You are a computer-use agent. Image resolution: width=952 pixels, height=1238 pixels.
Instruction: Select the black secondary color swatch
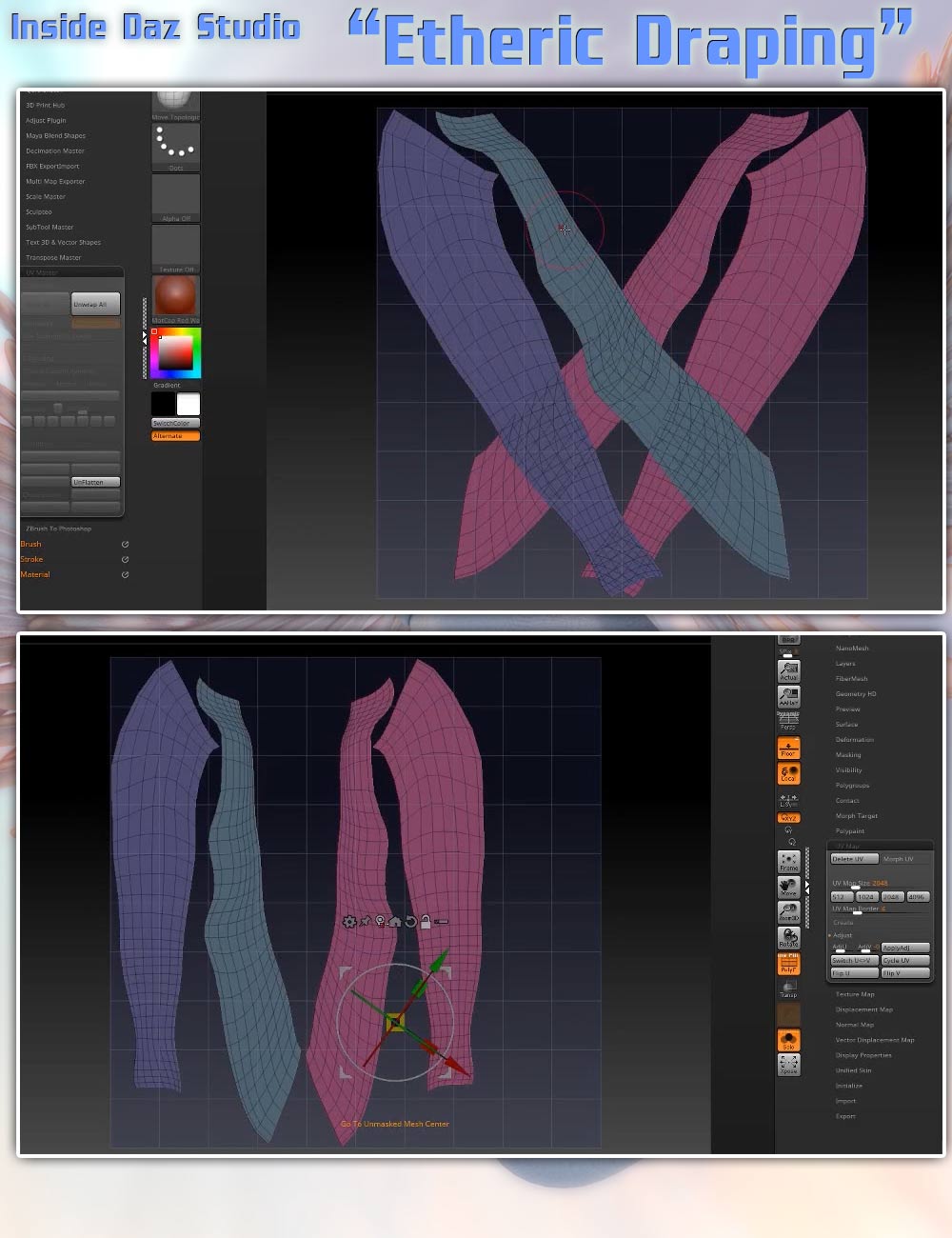click(x=164, y=404)
